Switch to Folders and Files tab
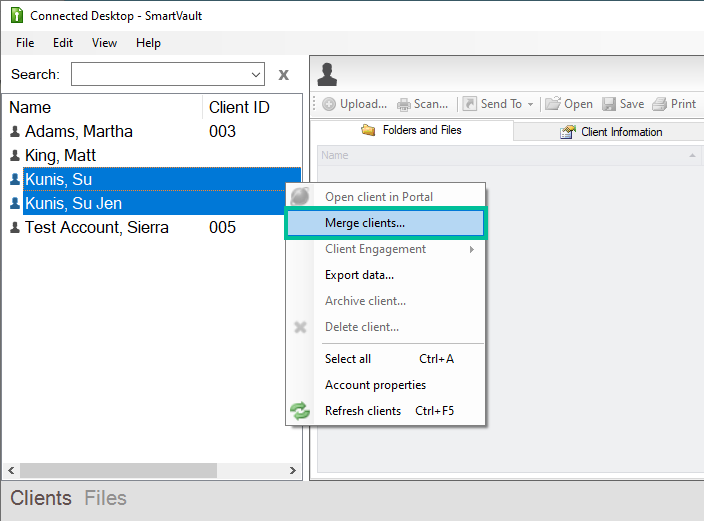The width and height of the screenshot is (704, 521). 411,130
